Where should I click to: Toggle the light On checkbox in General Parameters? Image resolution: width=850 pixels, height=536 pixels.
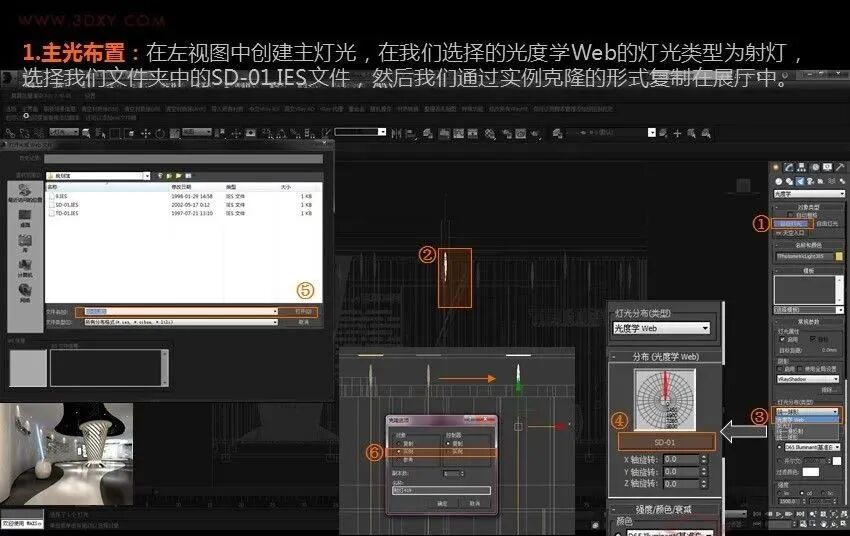(782, 339)
